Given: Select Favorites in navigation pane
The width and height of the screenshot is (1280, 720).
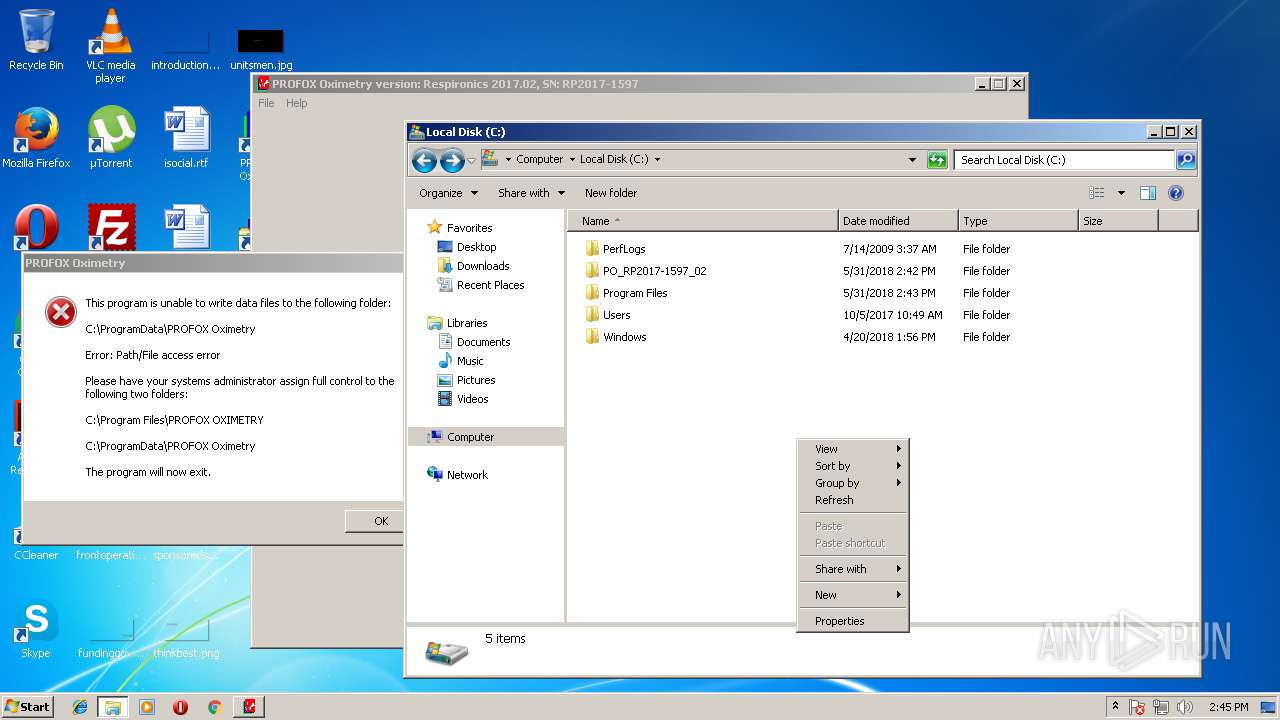Looking at the screenshot, I should pos(469,228).
